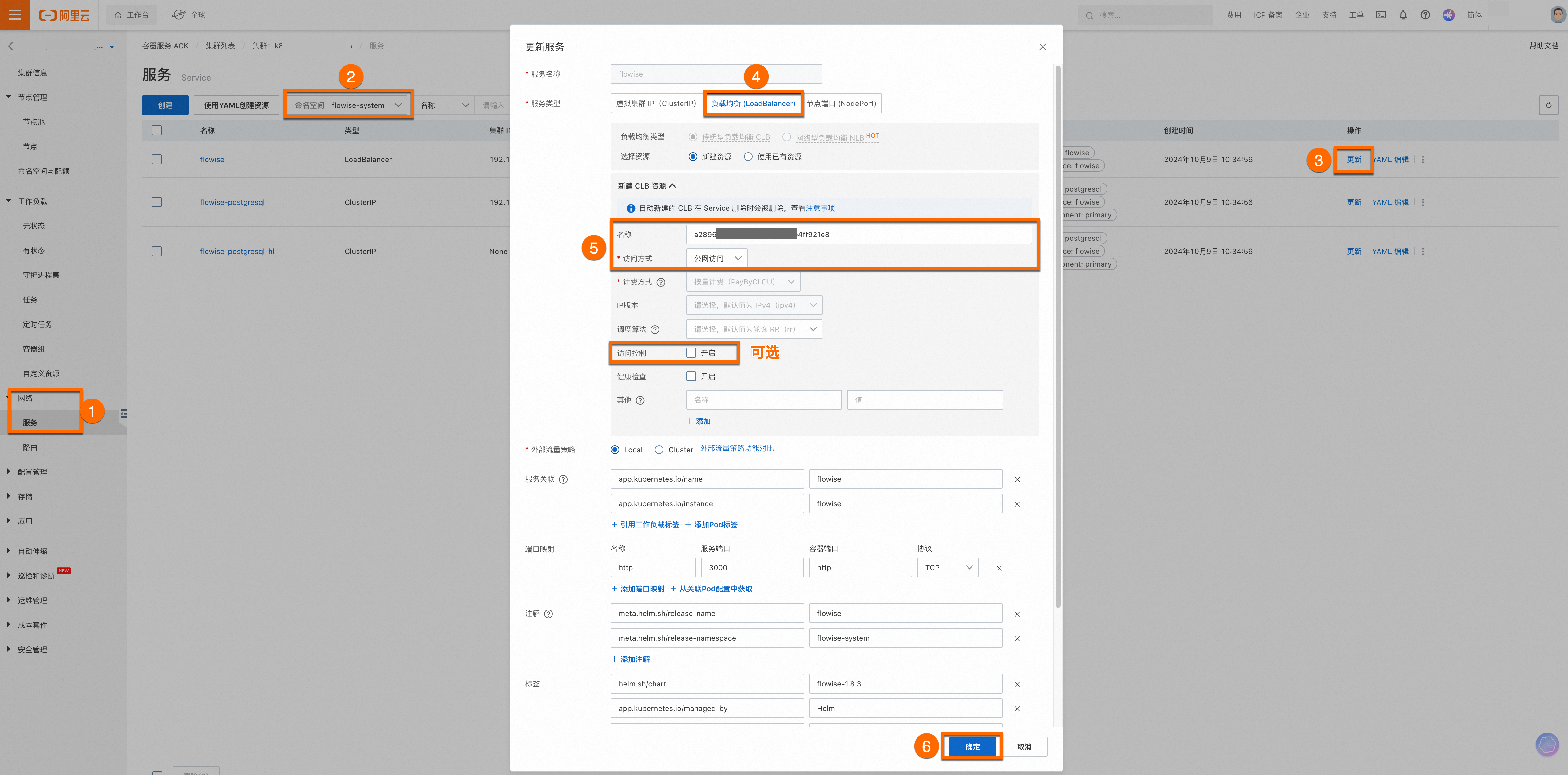Show help for 注解

[x=548, y=614]
